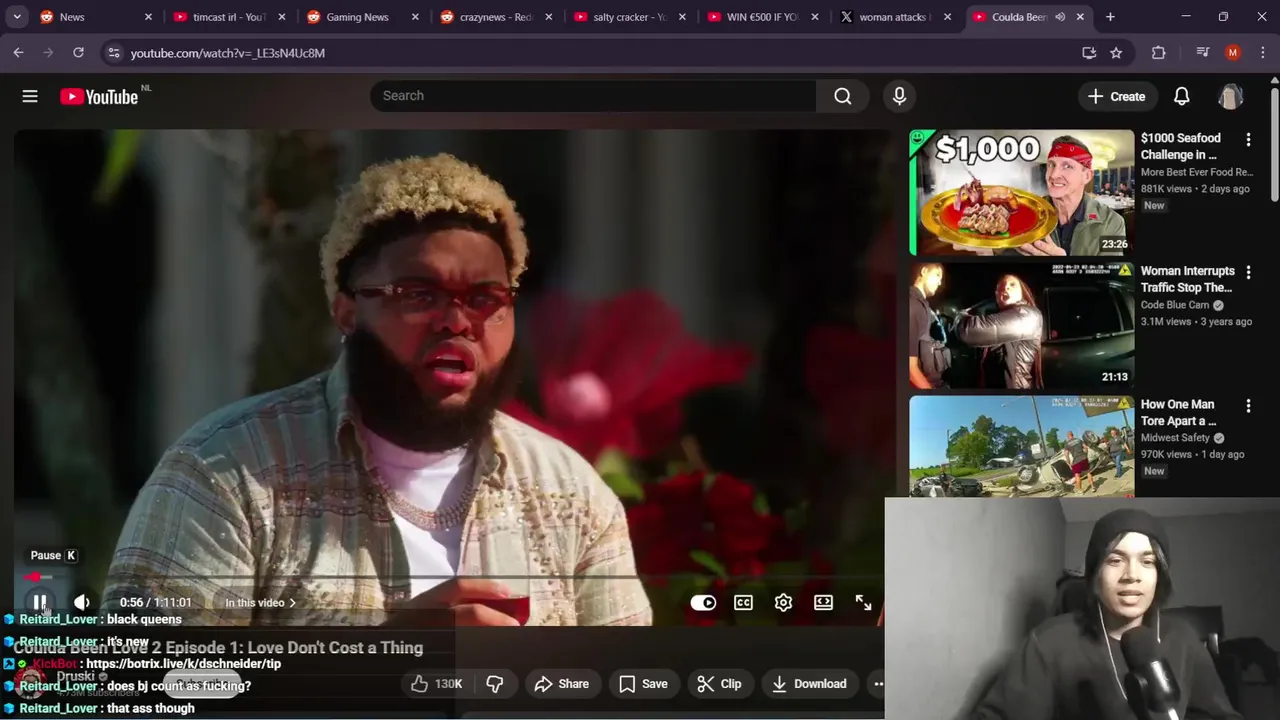Open more actions ellipsis below video
Screen dimensions: 1280x720
pos(878,684)
